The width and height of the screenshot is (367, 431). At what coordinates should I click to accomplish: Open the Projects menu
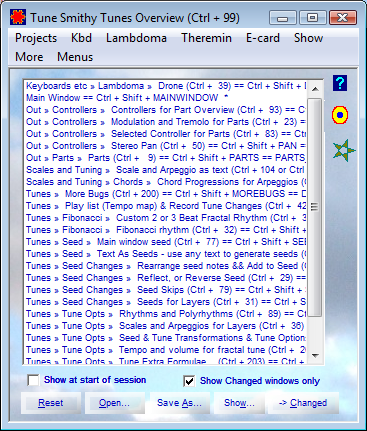coord(36,38)
